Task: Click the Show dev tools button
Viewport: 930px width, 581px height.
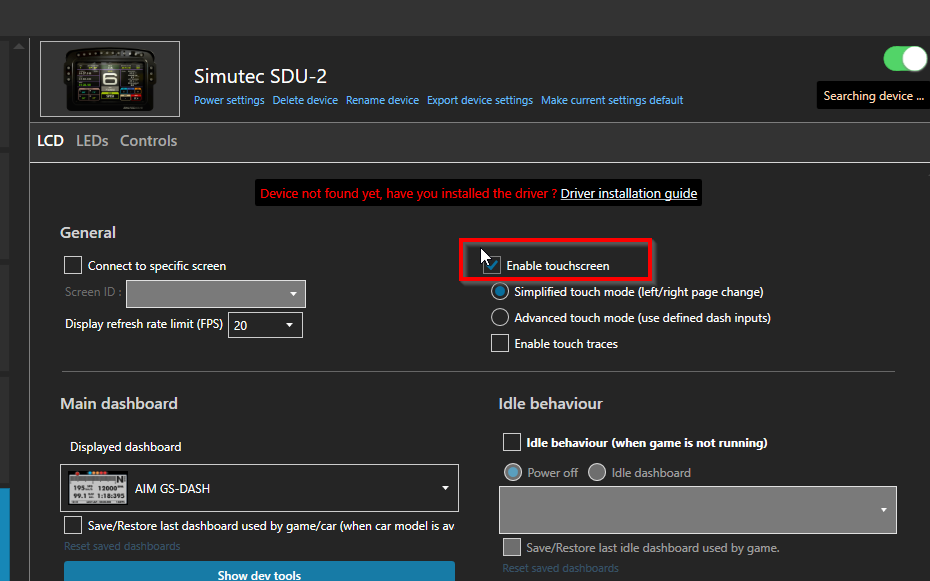Action: 259,573
